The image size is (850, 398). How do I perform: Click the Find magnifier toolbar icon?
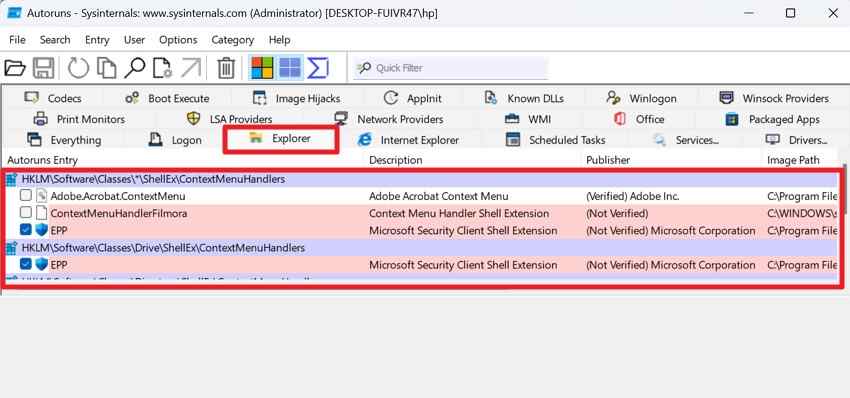pyautogui.click(x=134, y=68)
